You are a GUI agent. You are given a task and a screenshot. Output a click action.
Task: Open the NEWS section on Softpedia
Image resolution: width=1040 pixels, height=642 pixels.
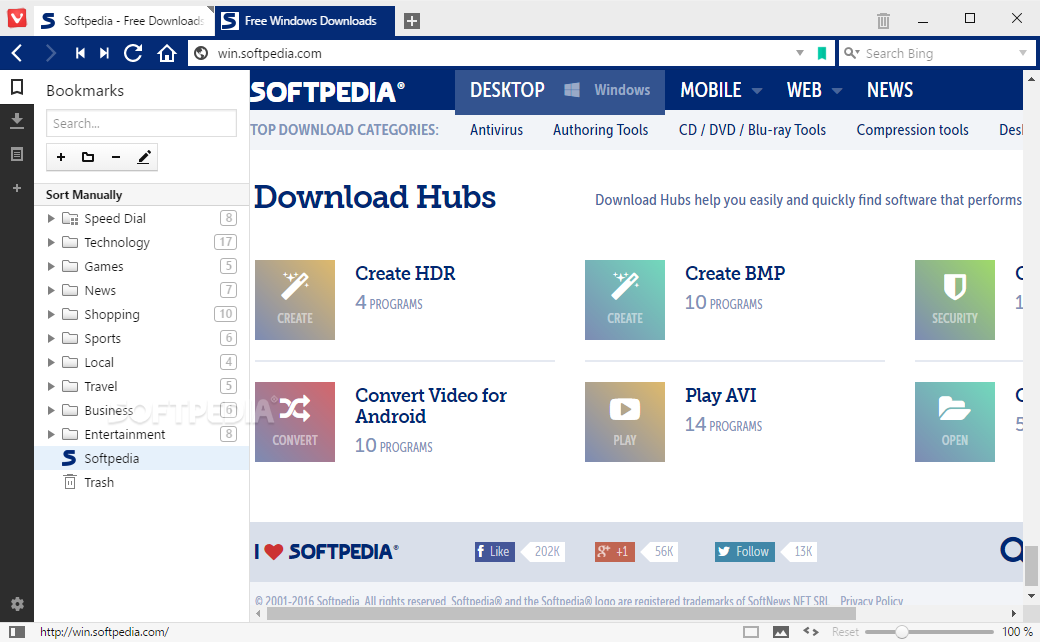click(889, 90)
